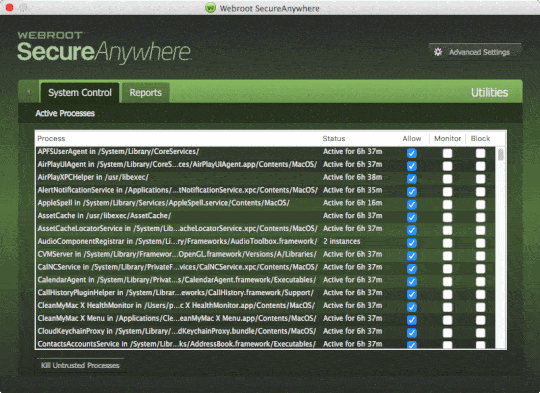This screenshot has width=540, height=393.
Task: Switch to the System Control tab
Action: (x=80, y=93)
